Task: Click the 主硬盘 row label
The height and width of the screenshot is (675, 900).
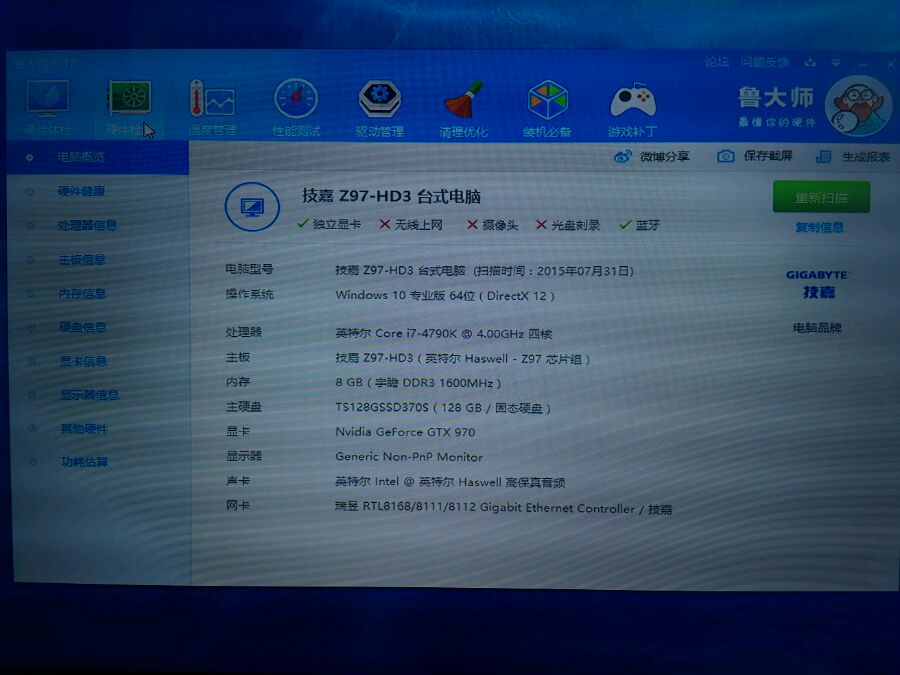Action: pyautogui.click(x=243, y=406)
